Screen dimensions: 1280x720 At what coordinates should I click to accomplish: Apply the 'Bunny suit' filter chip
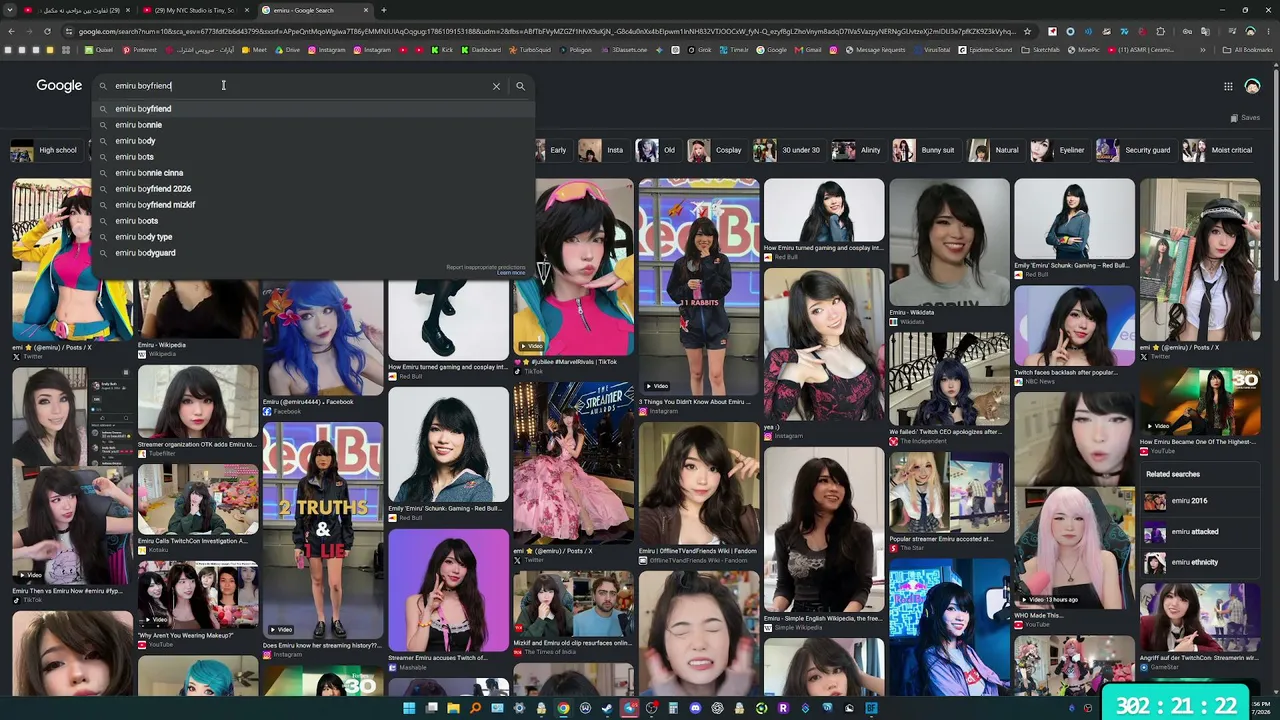924,150
